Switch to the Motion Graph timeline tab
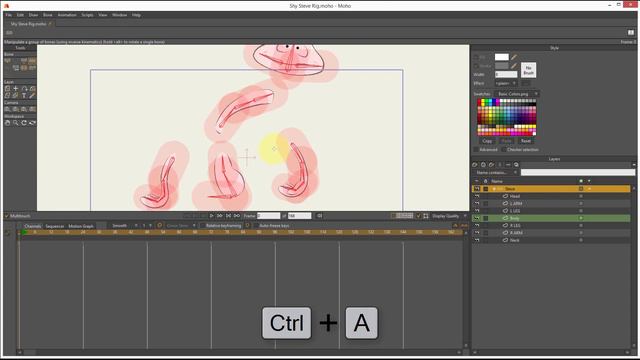640x360 pixels. pyautogui.click(x=81, y=226)
